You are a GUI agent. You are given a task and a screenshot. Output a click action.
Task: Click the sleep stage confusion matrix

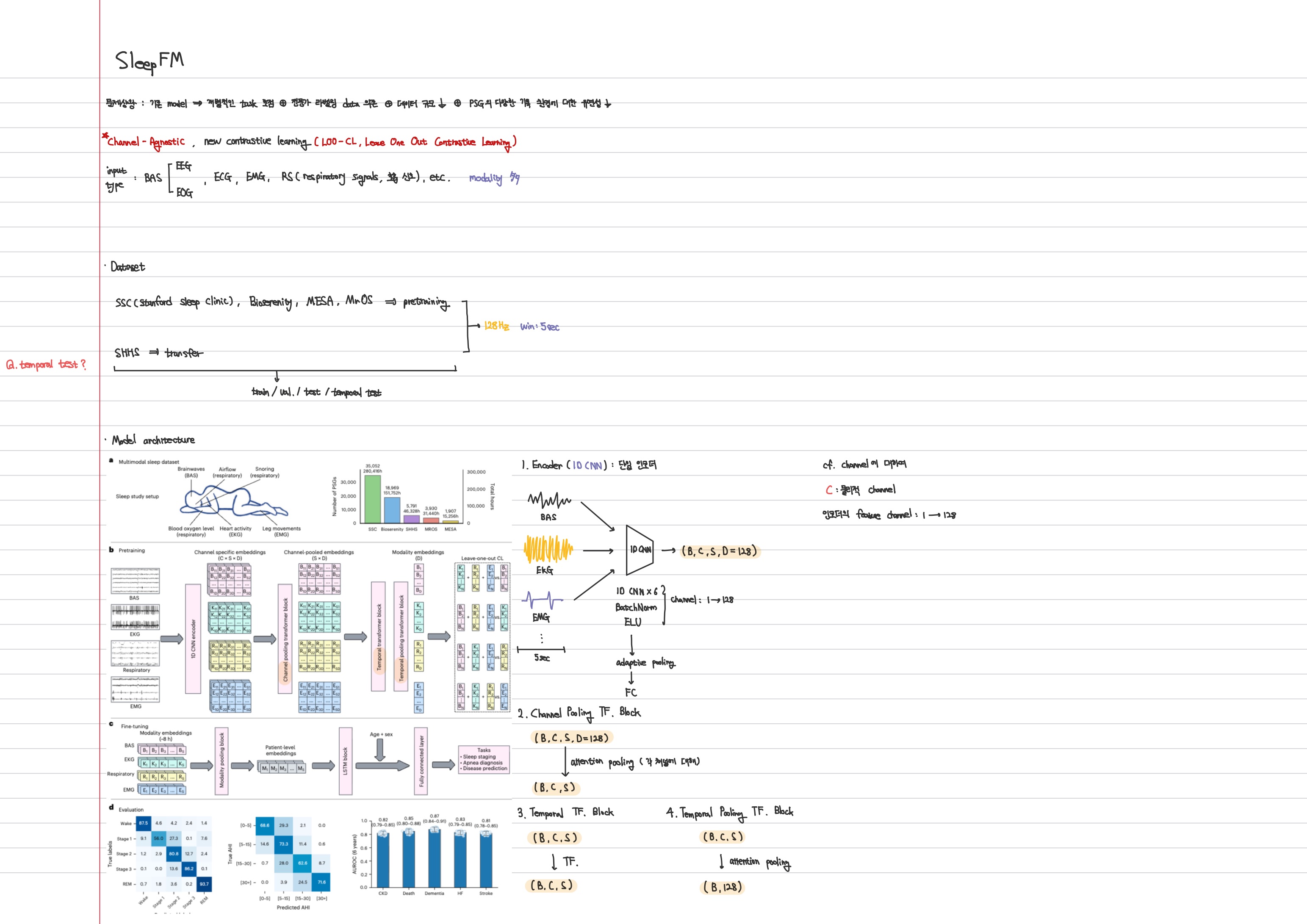(x=174, y=853)
